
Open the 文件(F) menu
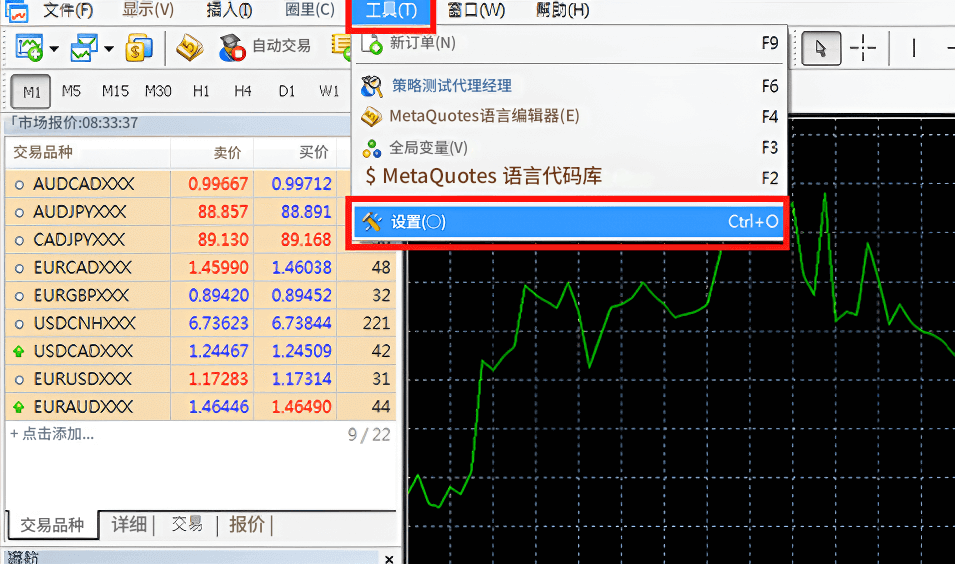[x=68, y=10]
